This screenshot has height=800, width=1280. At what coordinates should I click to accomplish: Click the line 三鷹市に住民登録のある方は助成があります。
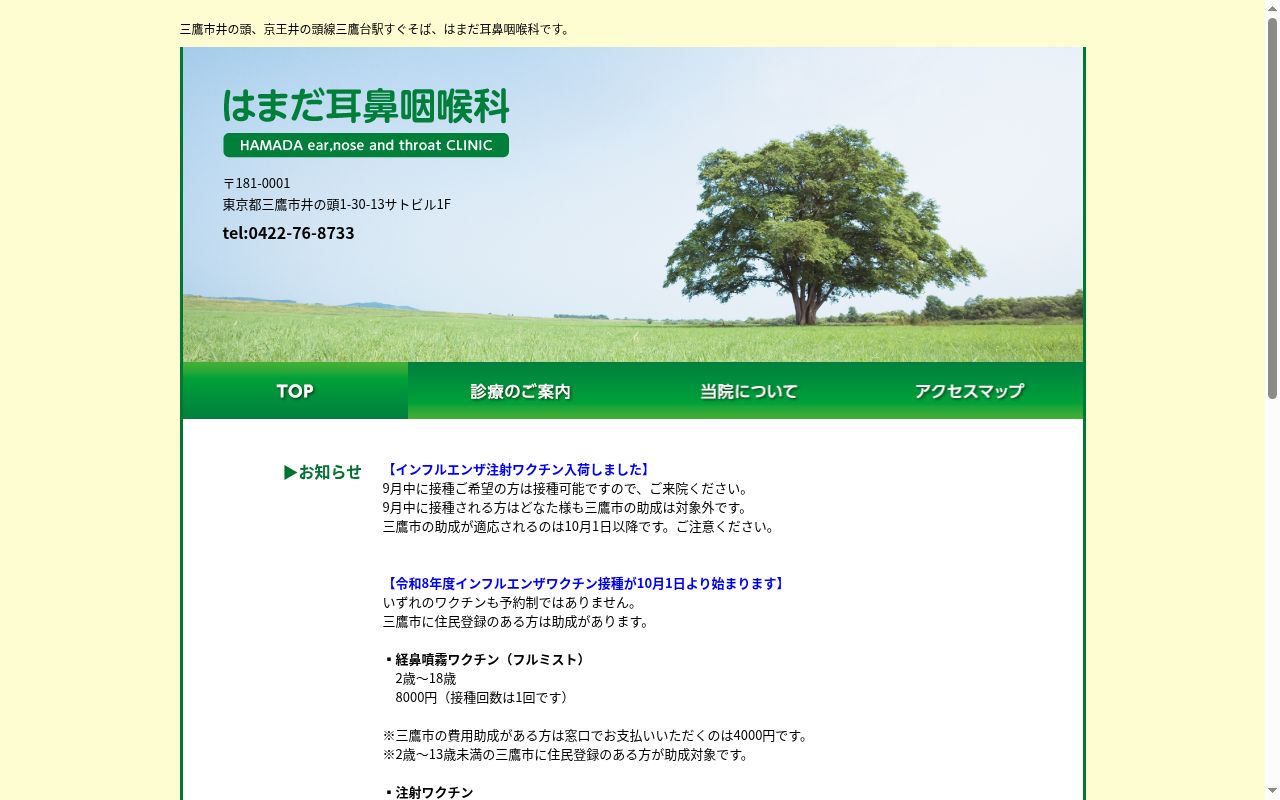[x=517, y=621]
